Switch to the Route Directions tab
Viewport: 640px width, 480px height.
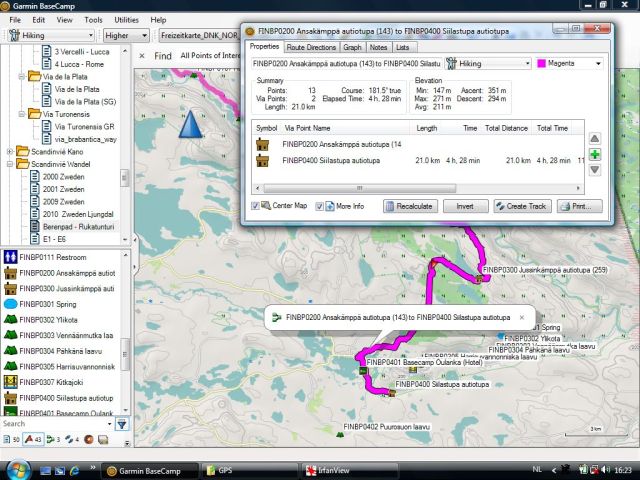coord(311,47)
